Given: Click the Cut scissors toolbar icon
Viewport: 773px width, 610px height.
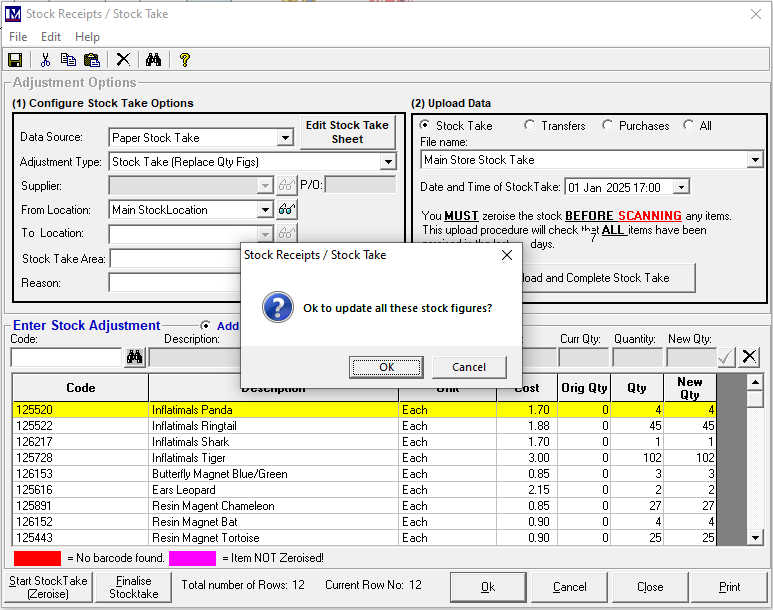Looking at the screenshot, I should pyautogui.click(x=45, y=60).
